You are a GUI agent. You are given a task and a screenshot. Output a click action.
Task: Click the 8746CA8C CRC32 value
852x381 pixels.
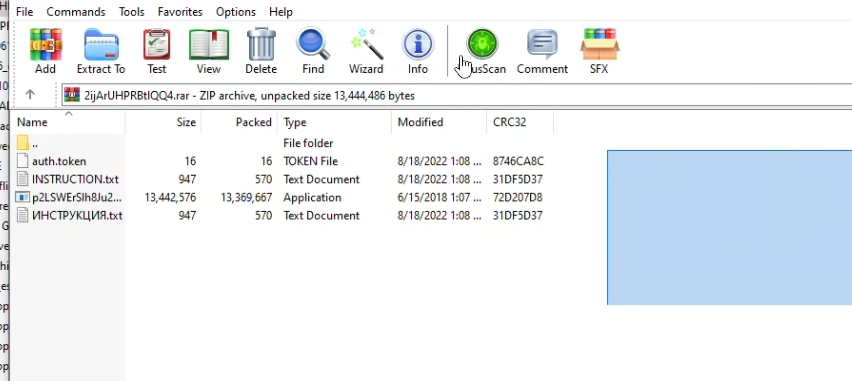pyautogui.click(x=518, y=161)
